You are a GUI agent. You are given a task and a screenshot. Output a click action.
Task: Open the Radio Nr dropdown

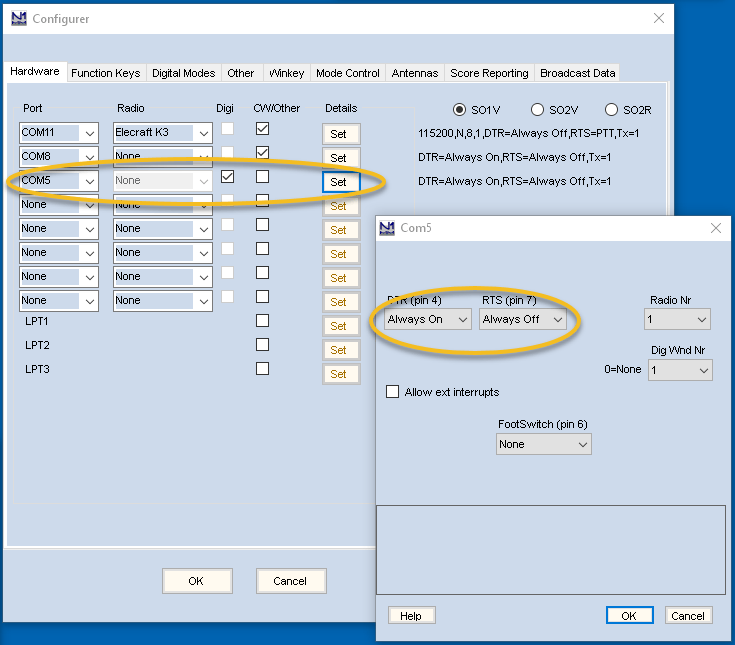click(x=677, y=319)
